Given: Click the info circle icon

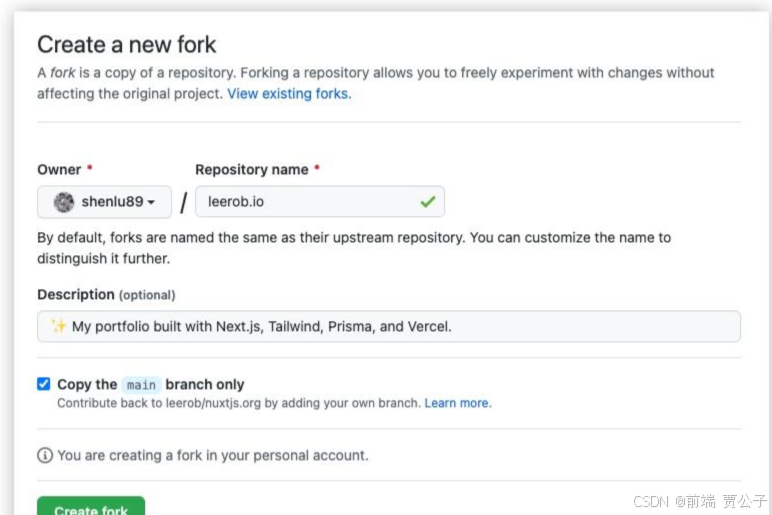Looking at the screenshot, I should tap(45, 455).
